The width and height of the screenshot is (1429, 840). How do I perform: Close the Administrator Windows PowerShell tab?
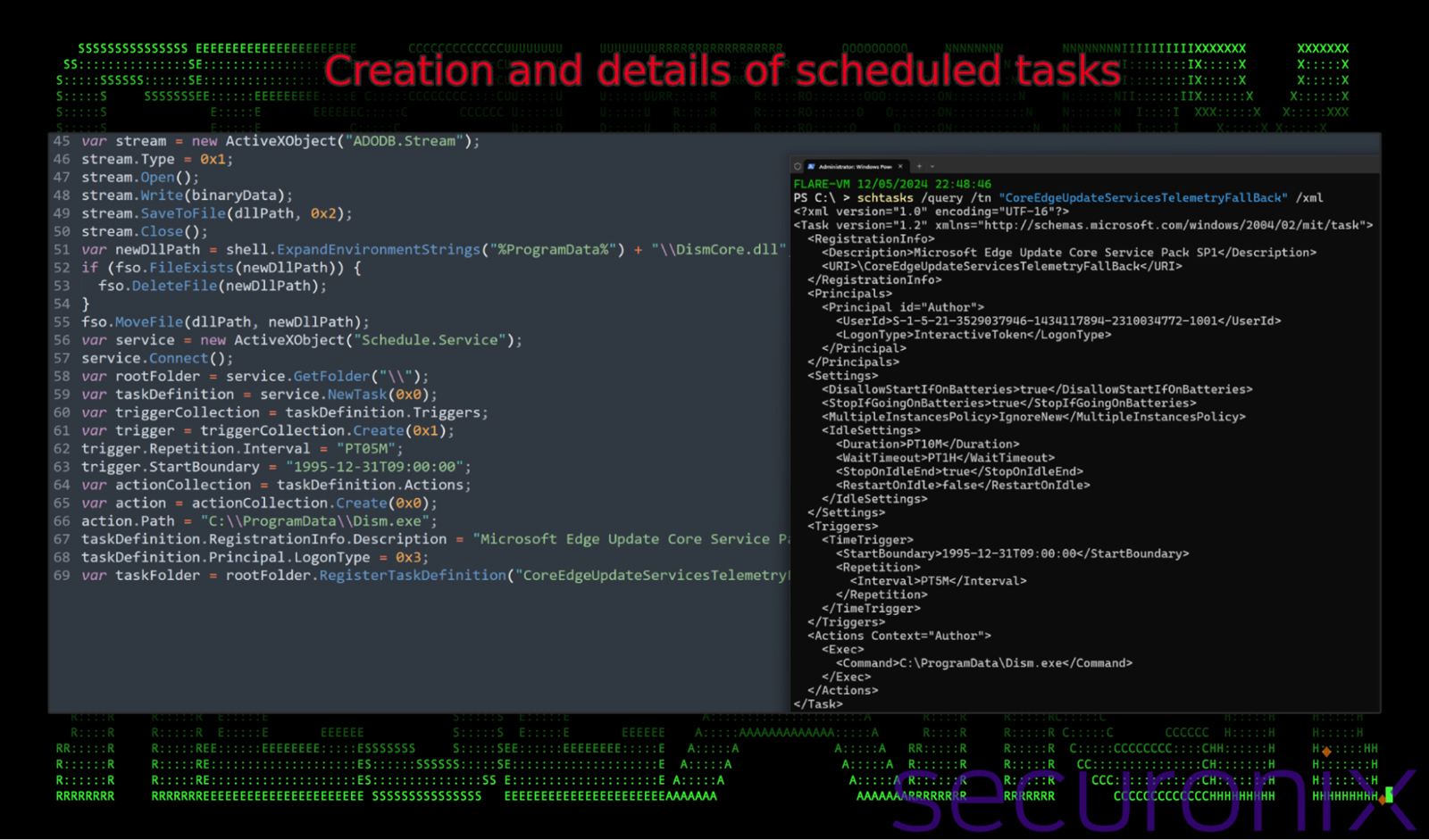click(900, 166)
